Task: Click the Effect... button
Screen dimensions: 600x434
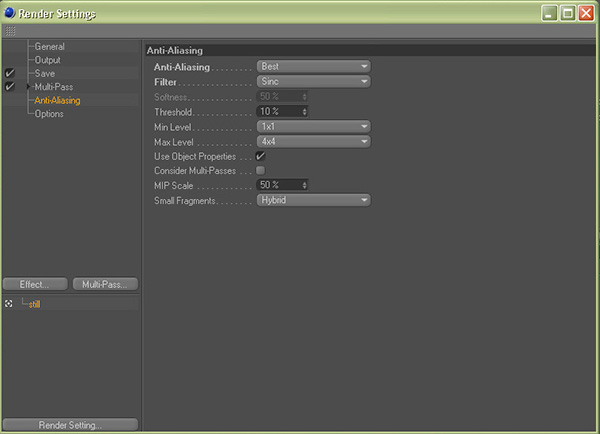Action: point(35,284)
